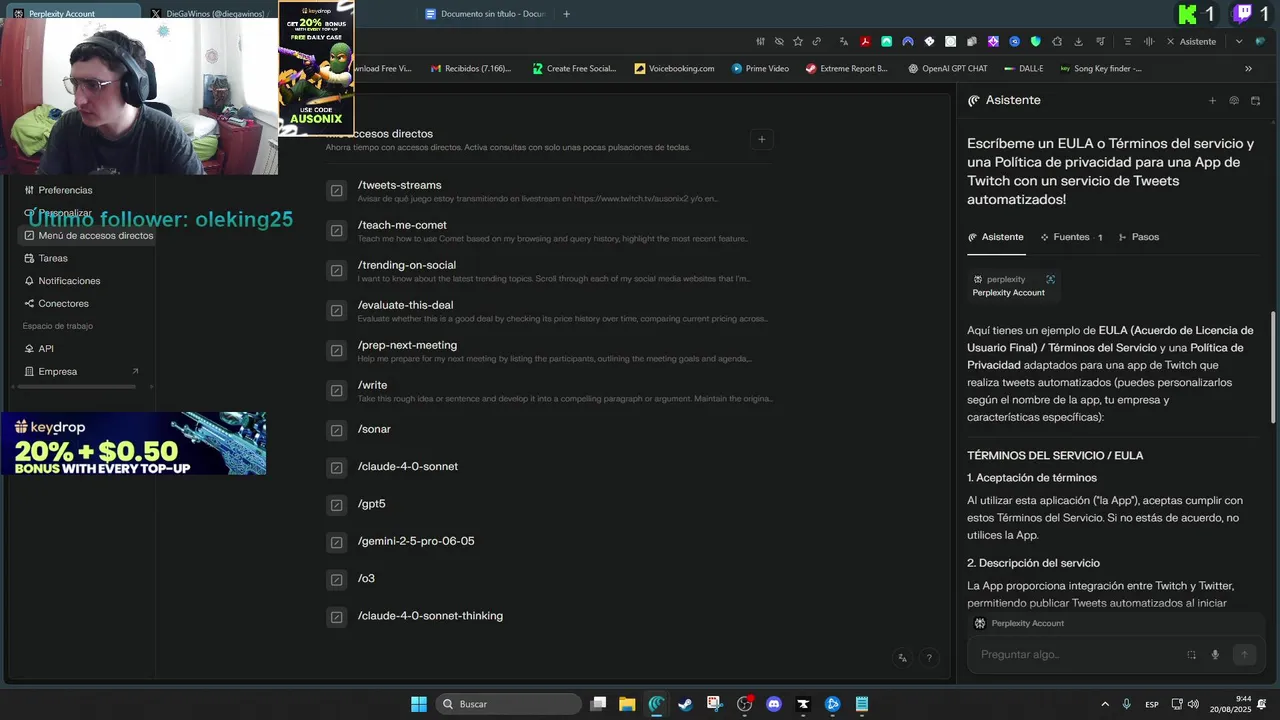This screenshot has height=720, width=1280.
Task: Edit the /o3 shortcut icon
Action: point(336,579)
